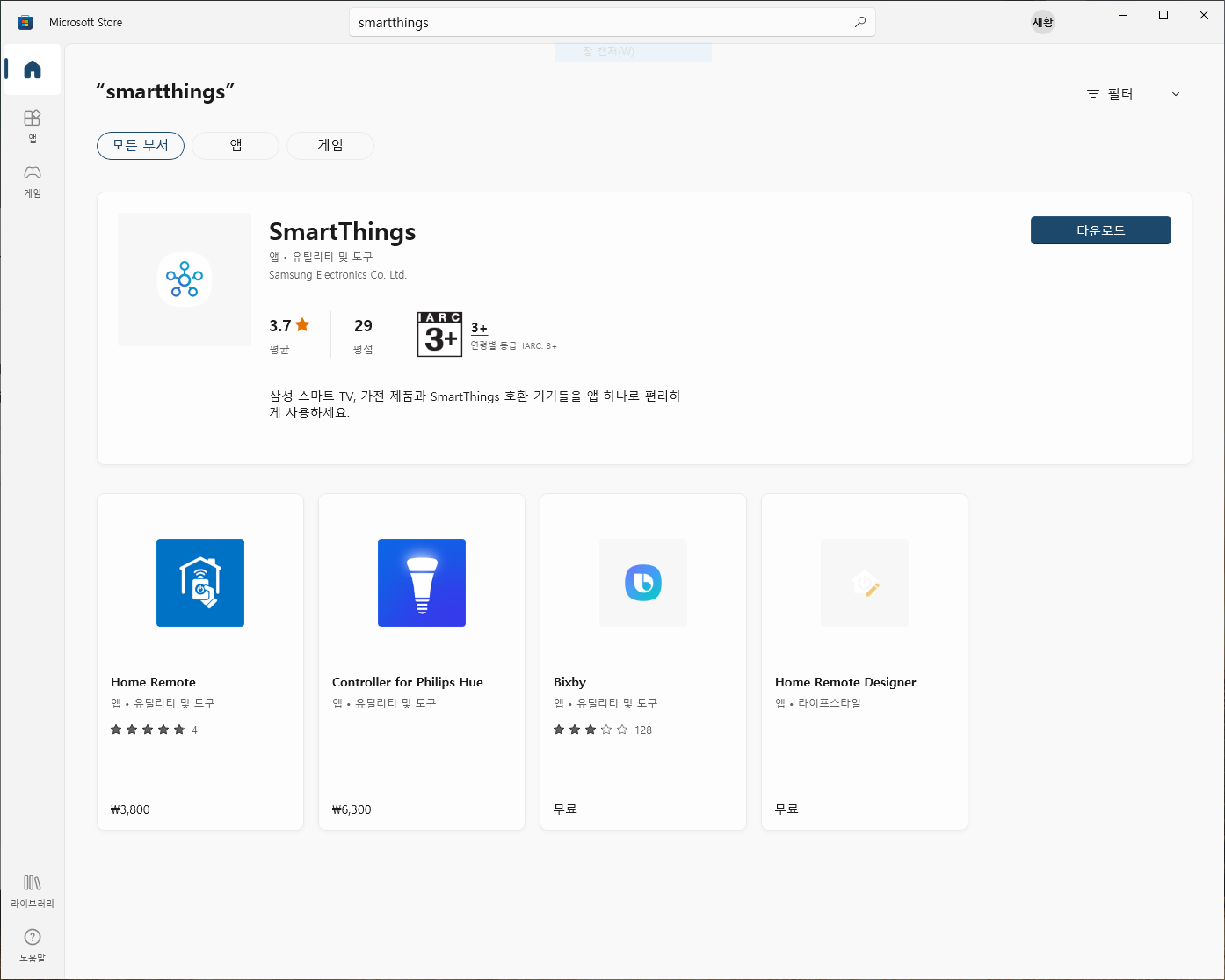Open the Home Remote app icon
Viewport: 1225px width, 980px height.
(x=200, y=583)
